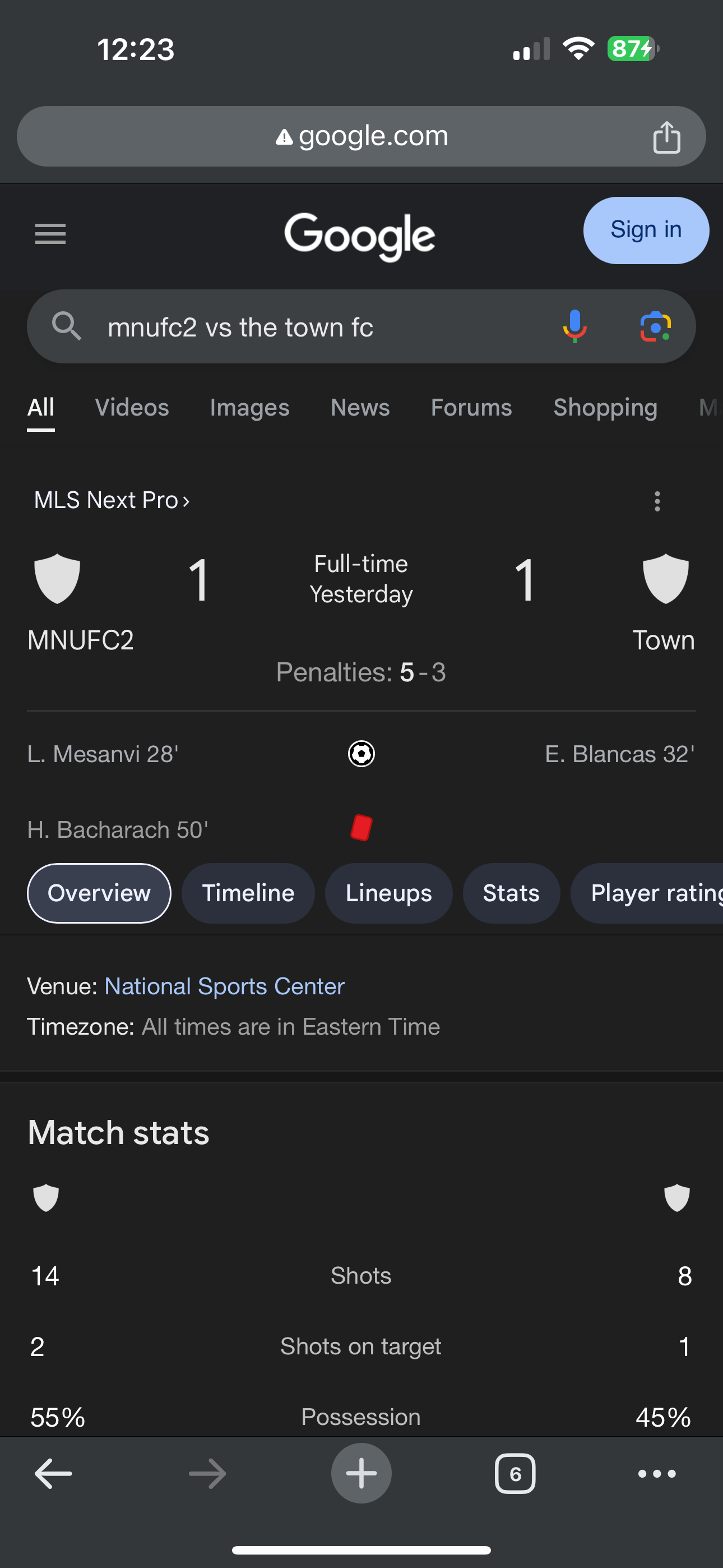Open the National Sports Center venue link
This screenshot has width=723, height=1568.
[x=224, y=986]
